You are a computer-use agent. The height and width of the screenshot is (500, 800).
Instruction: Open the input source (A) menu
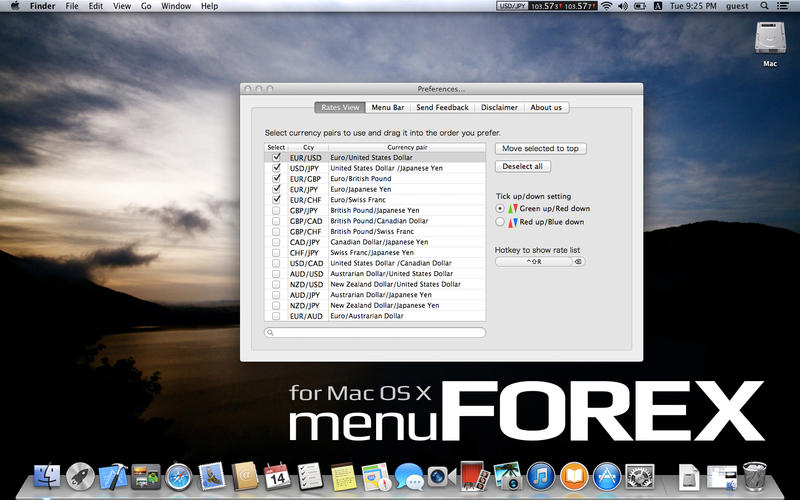[x=658, y=6]
